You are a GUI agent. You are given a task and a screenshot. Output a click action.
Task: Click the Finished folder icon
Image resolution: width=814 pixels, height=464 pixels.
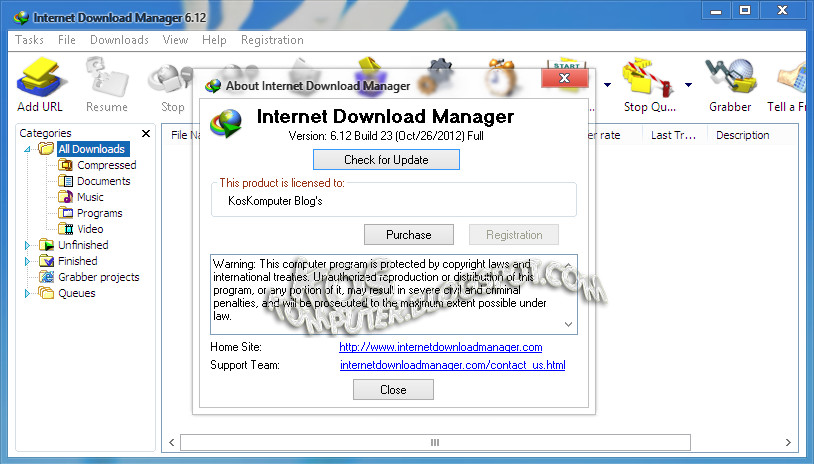coord(46,261)
